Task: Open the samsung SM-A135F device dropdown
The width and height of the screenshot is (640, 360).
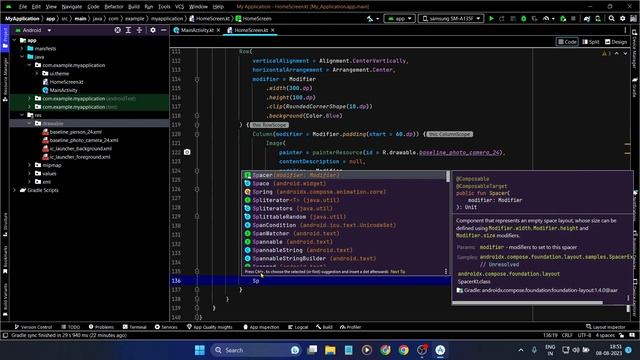Action: point(451,18)
